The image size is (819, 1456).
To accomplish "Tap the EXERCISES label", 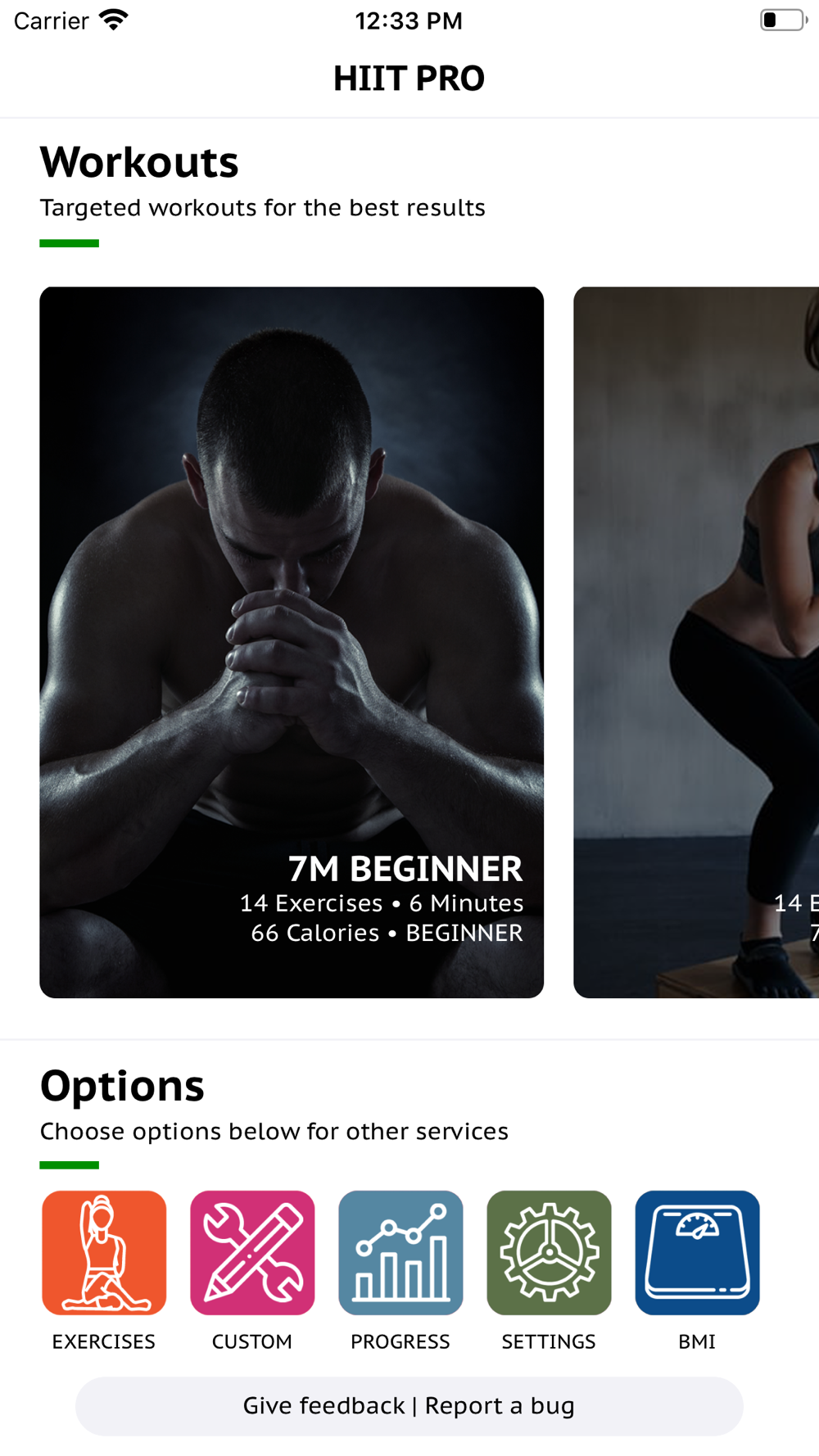I will pyautogui.click(x=104, y=1341).
